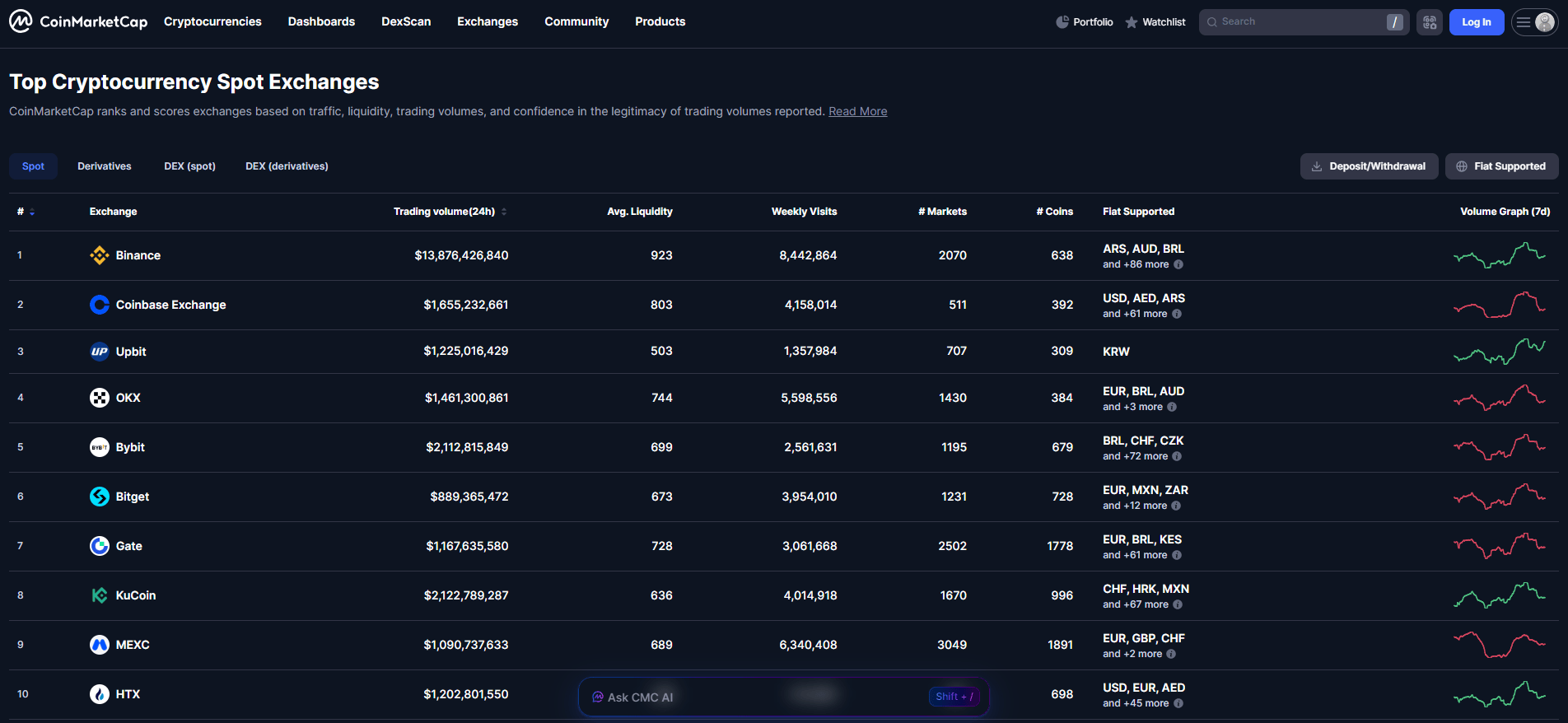
Task: Click the OKX exchange name
Action: tap(128, 398)
